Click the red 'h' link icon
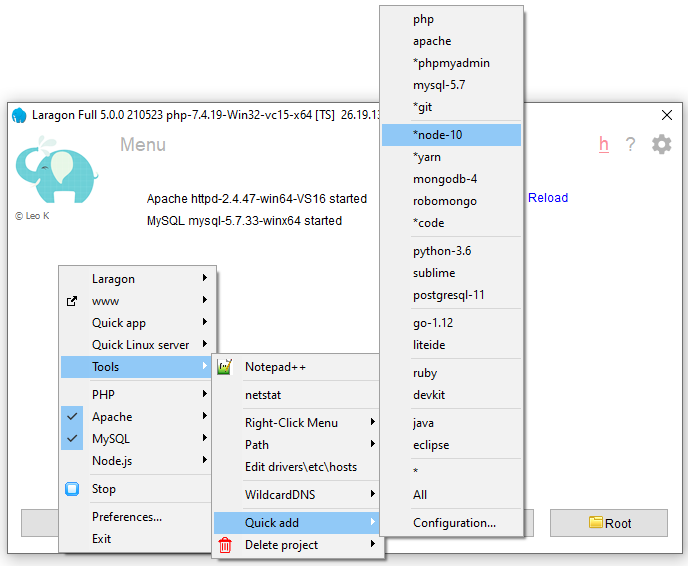The height and width of the screenshot is (566, 688). click(x=604, y=144)
